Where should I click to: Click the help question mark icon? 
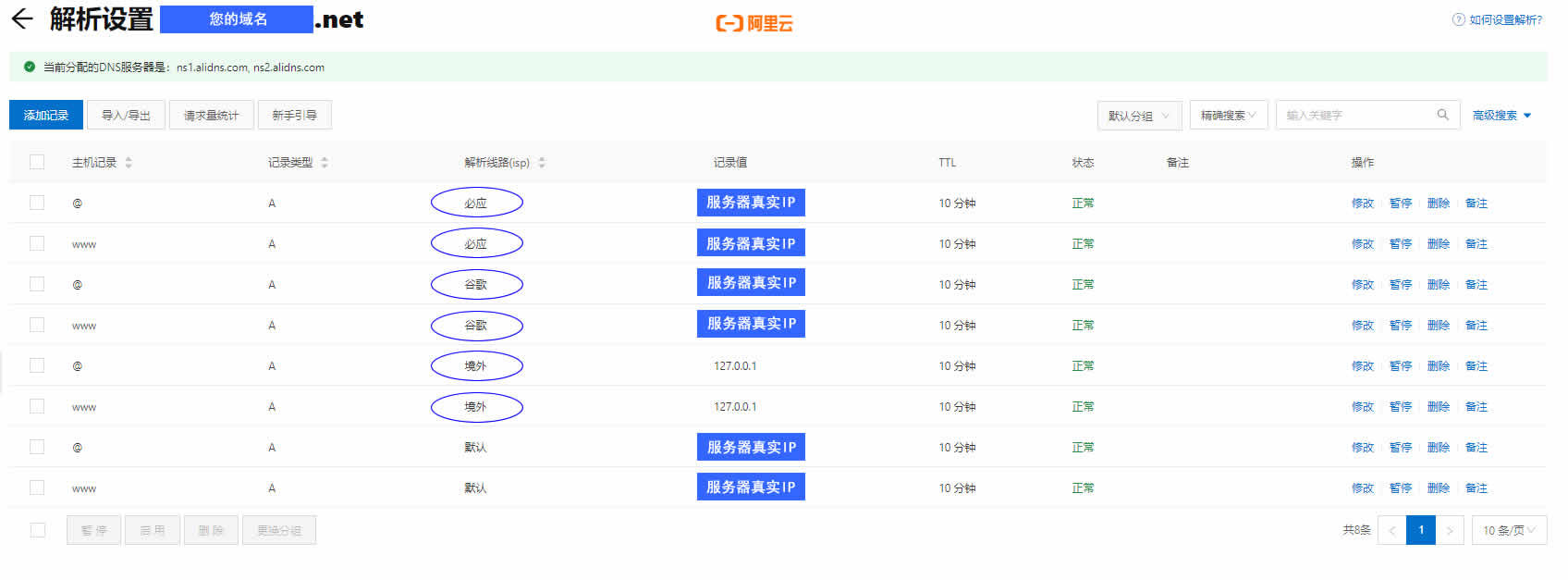[x=1458, y=19]
